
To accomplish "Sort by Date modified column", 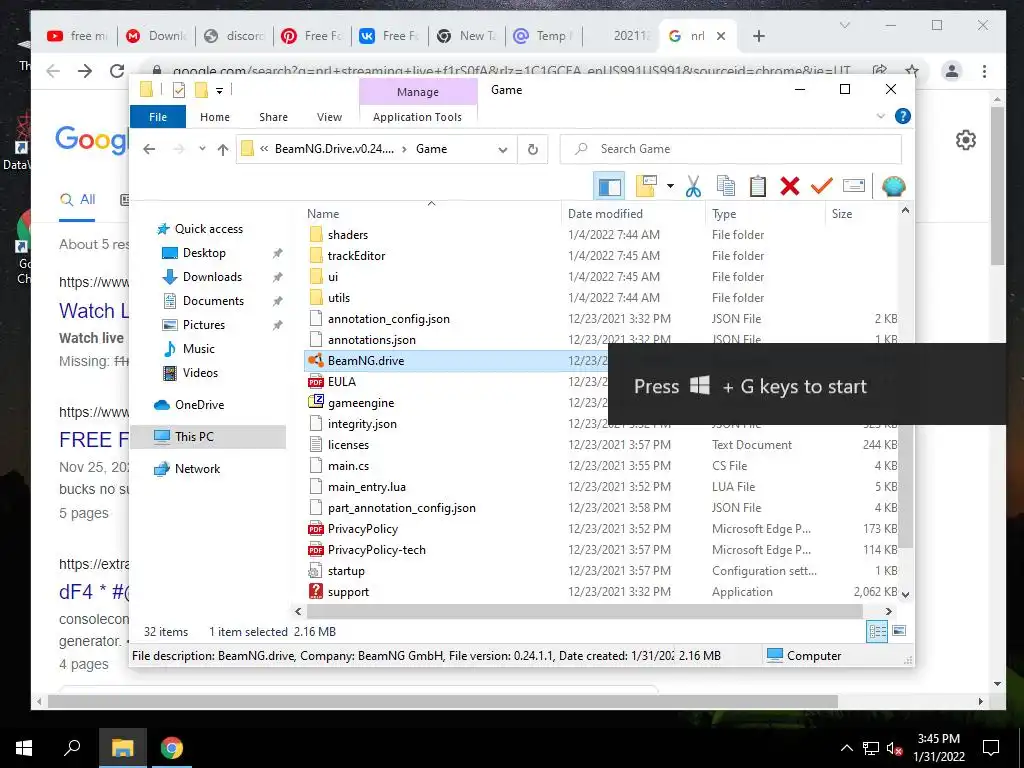I will click(x=633, y=214).
